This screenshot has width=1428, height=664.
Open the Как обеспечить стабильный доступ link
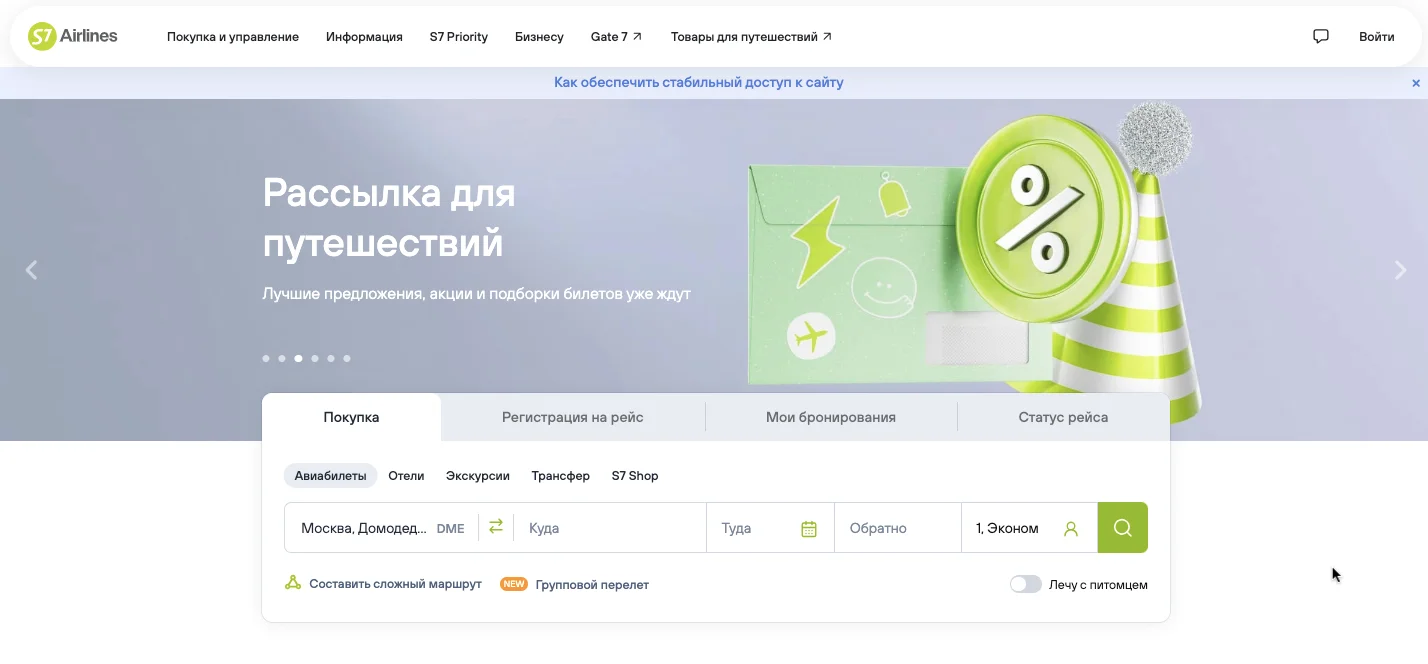pos(699,83)
